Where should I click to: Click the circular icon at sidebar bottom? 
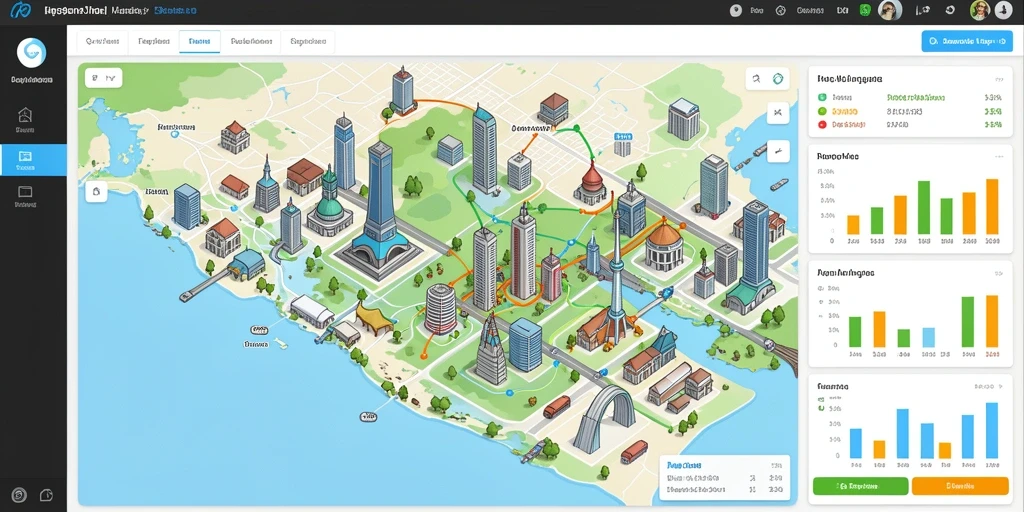point(20,494)
